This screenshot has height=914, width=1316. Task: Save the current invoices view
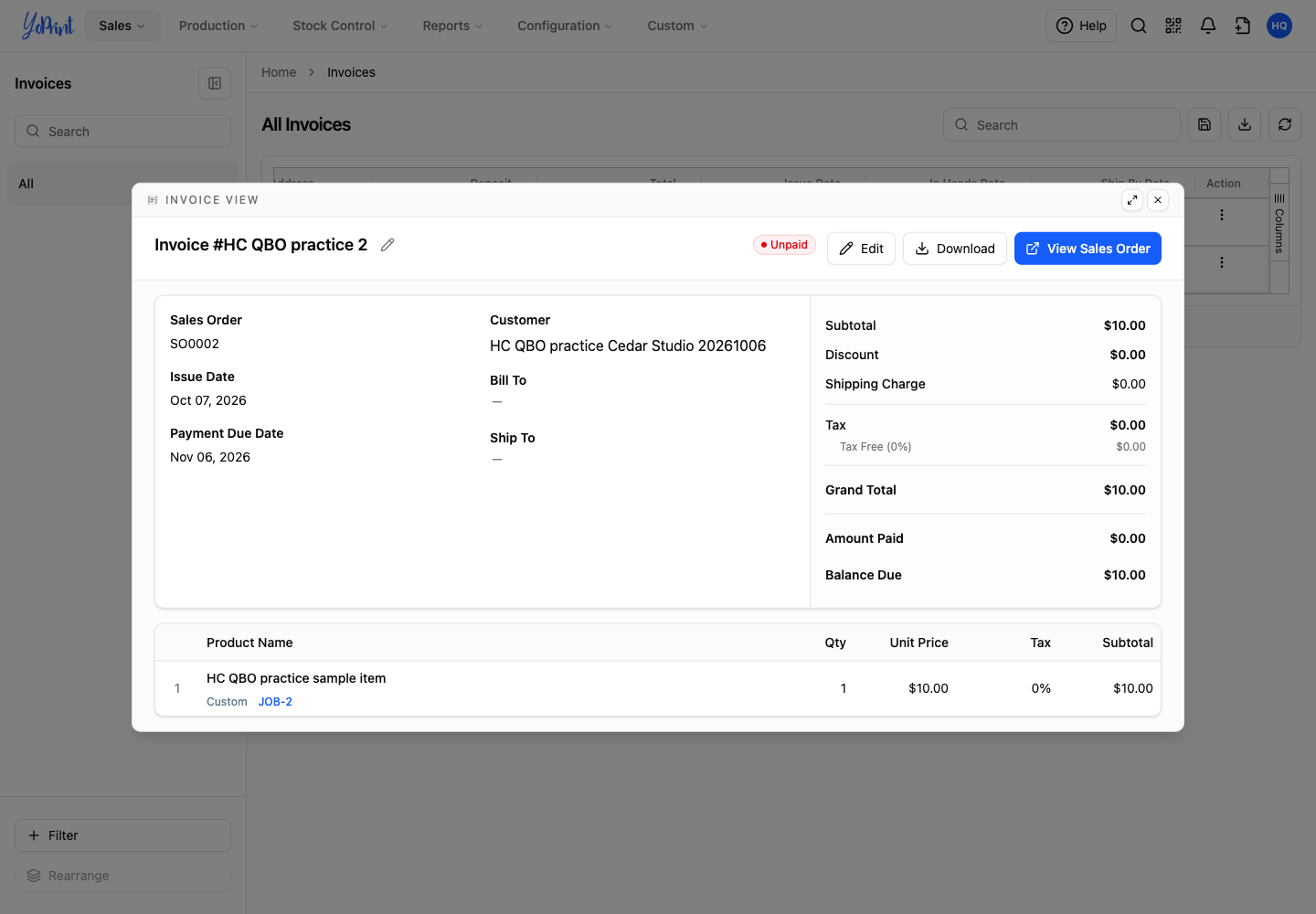pos(1205,124)
